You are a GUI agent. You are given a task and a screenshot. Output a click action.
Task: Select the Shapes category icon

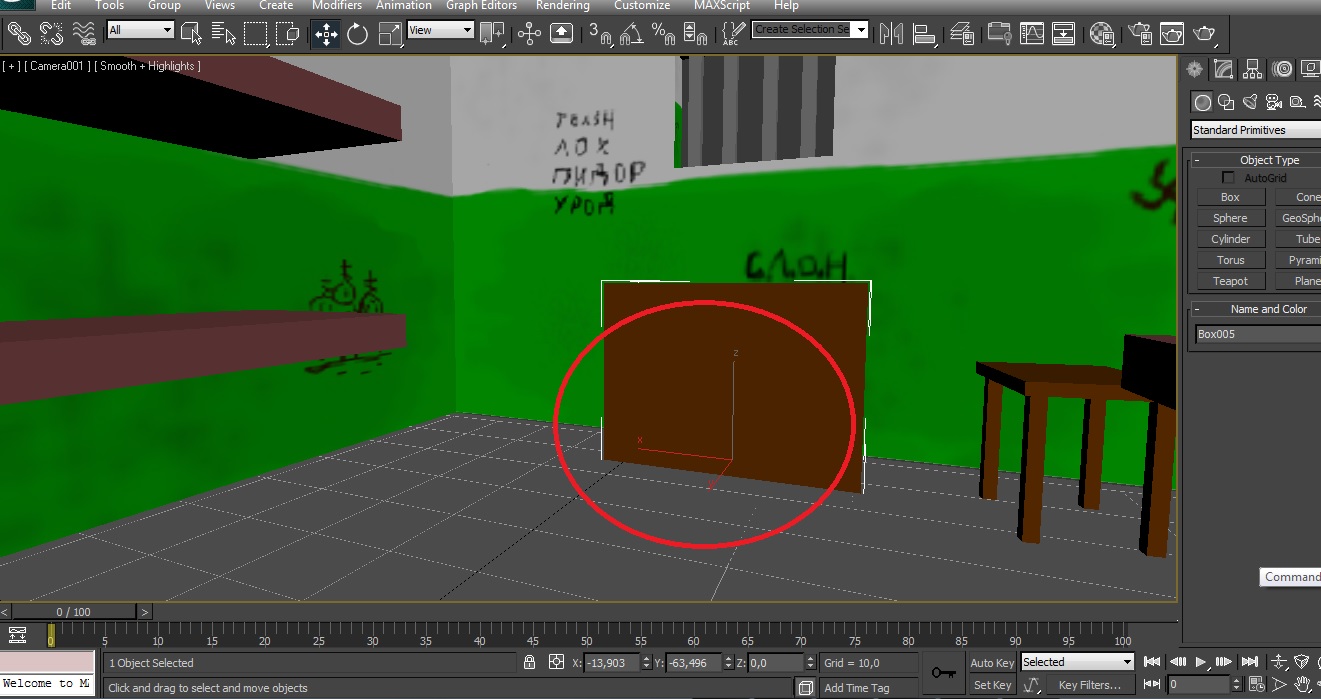pos(1226,102)
